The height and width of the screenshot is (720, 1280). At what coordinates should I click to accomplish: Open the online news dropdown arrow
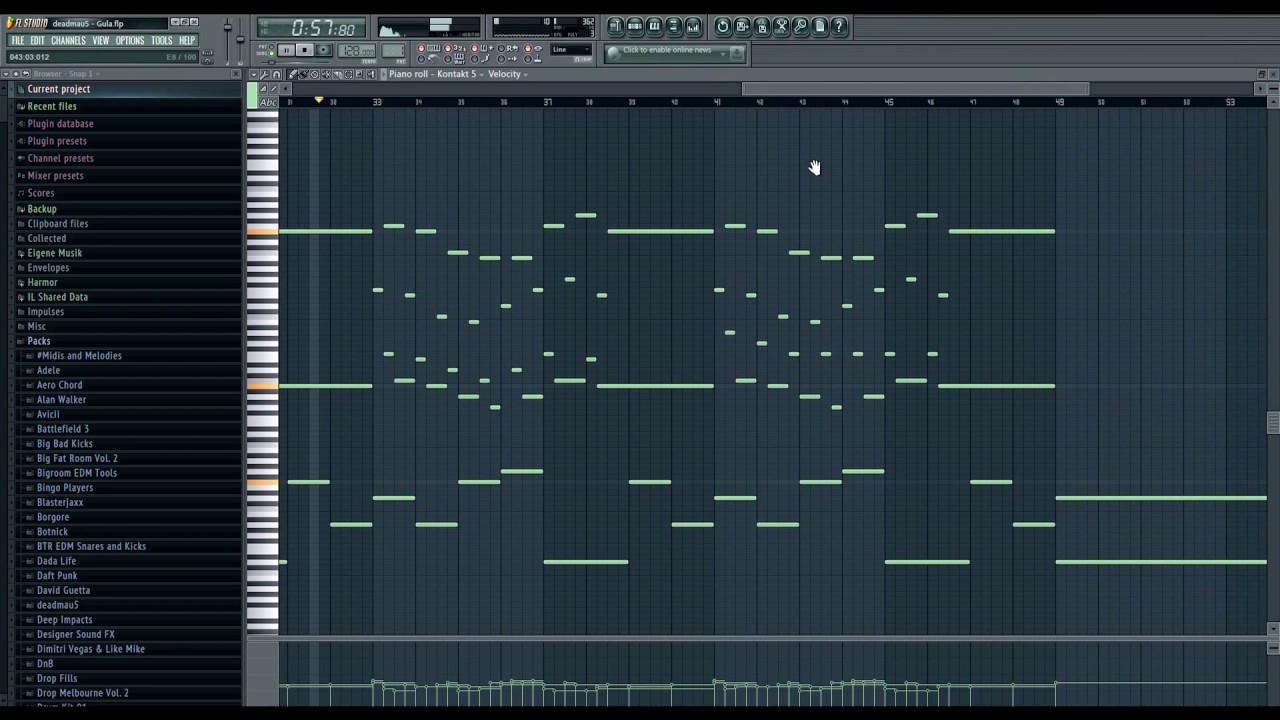[x=722, y=53]
